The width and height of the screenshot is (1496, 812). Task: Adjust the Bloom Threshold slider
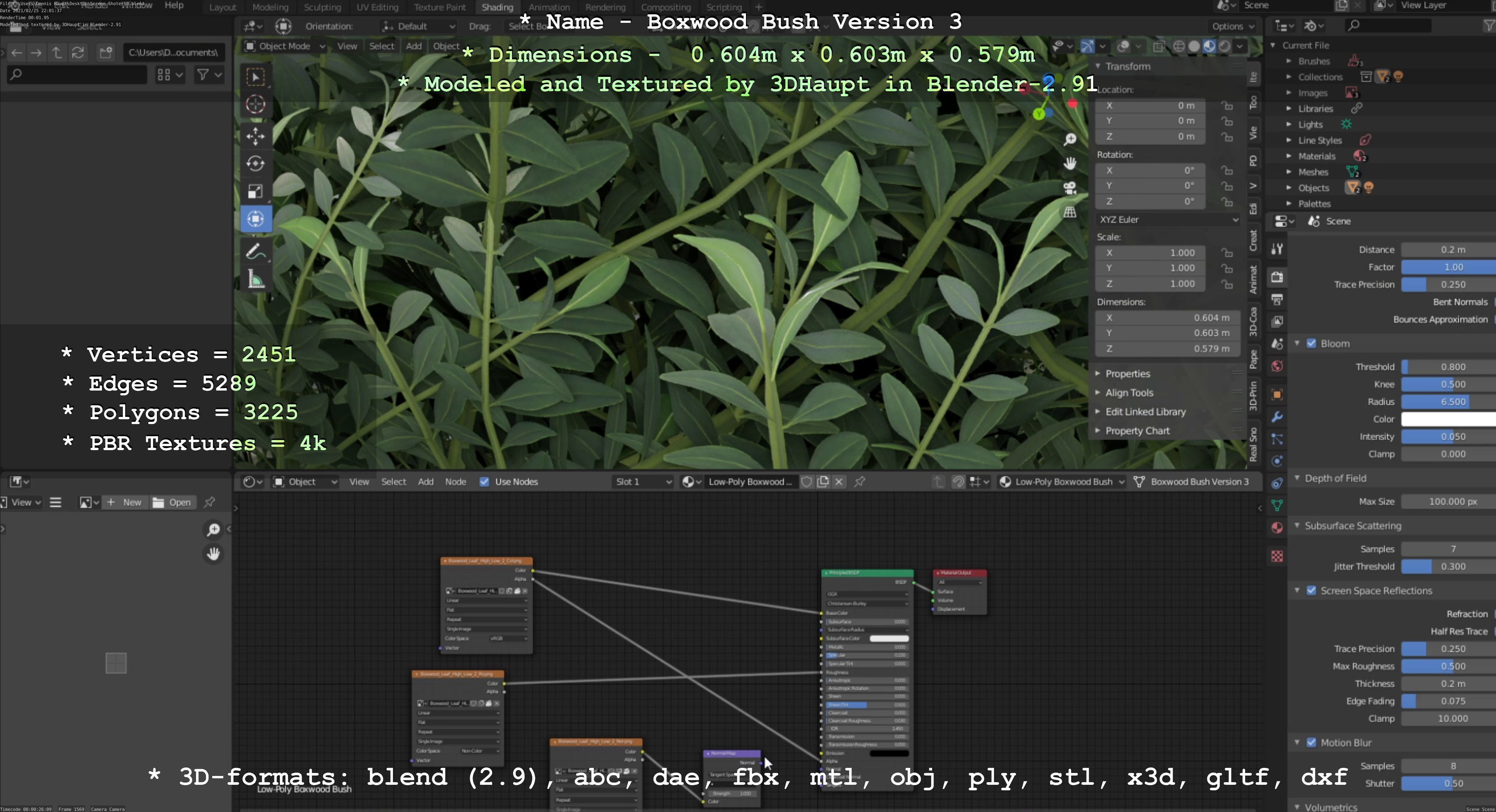pyautogui.click(x=1449, y=367)
